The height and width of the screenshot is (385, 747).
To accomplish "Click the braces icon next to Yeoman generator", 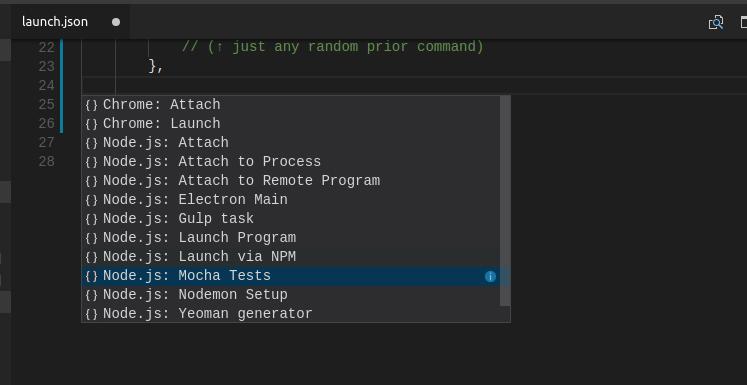I will [91, 314].
